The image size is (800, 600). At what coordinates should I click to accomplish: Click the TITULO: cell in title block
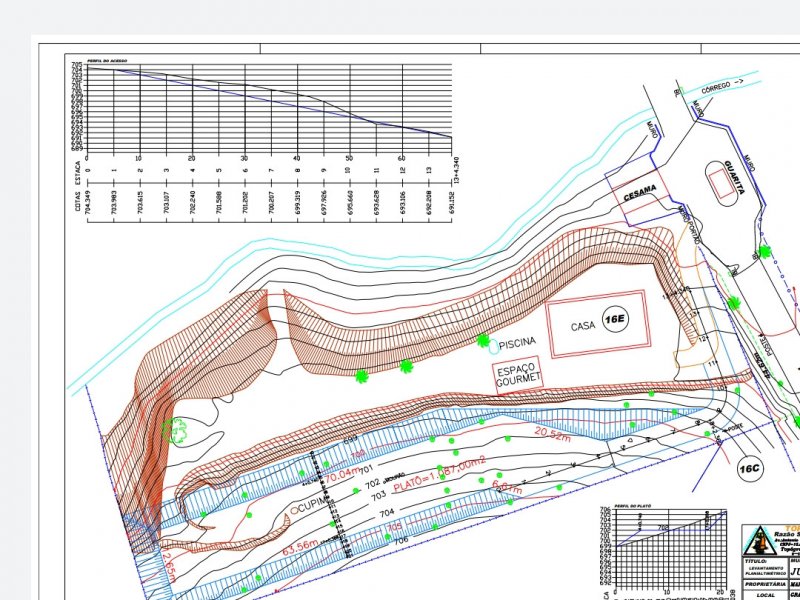pyautogui.click(x=764, y=568)
